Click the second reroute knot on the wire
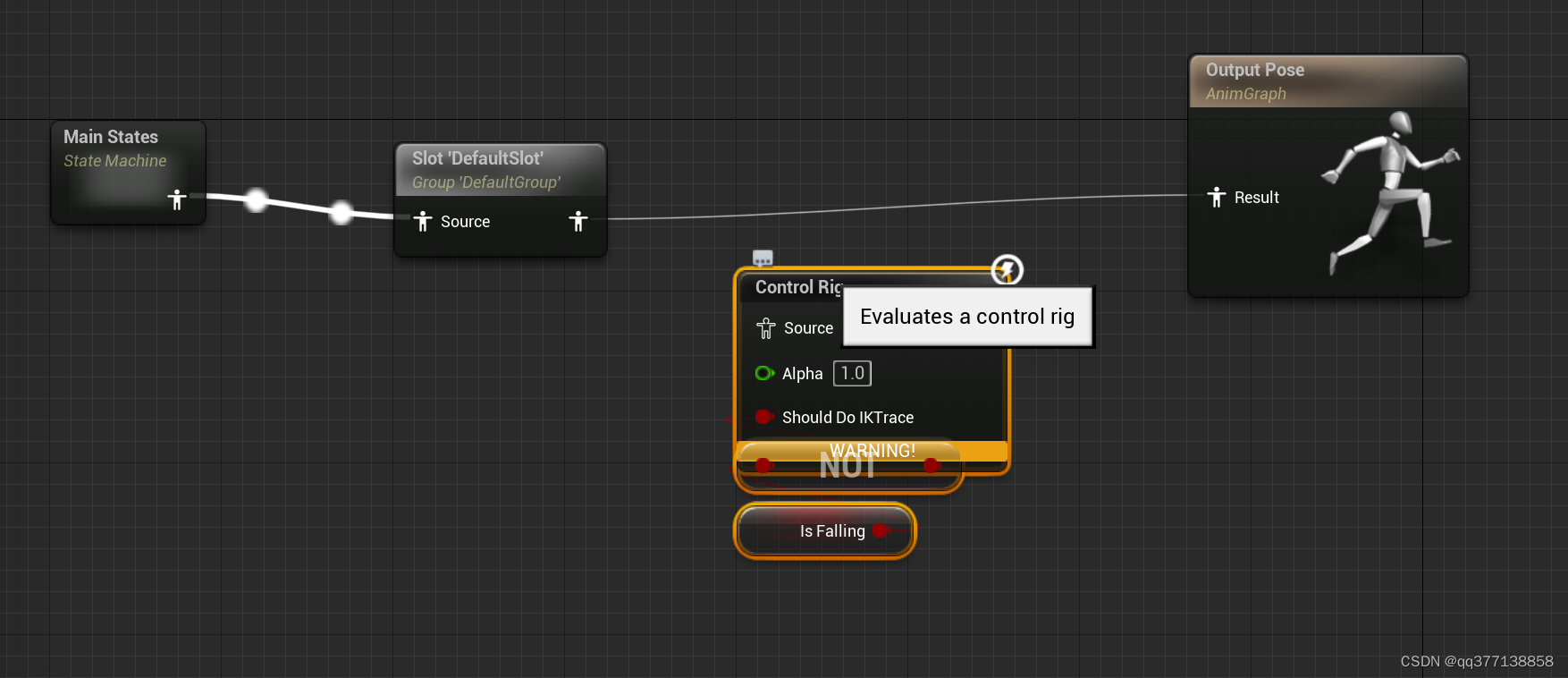 click(341, 212)
